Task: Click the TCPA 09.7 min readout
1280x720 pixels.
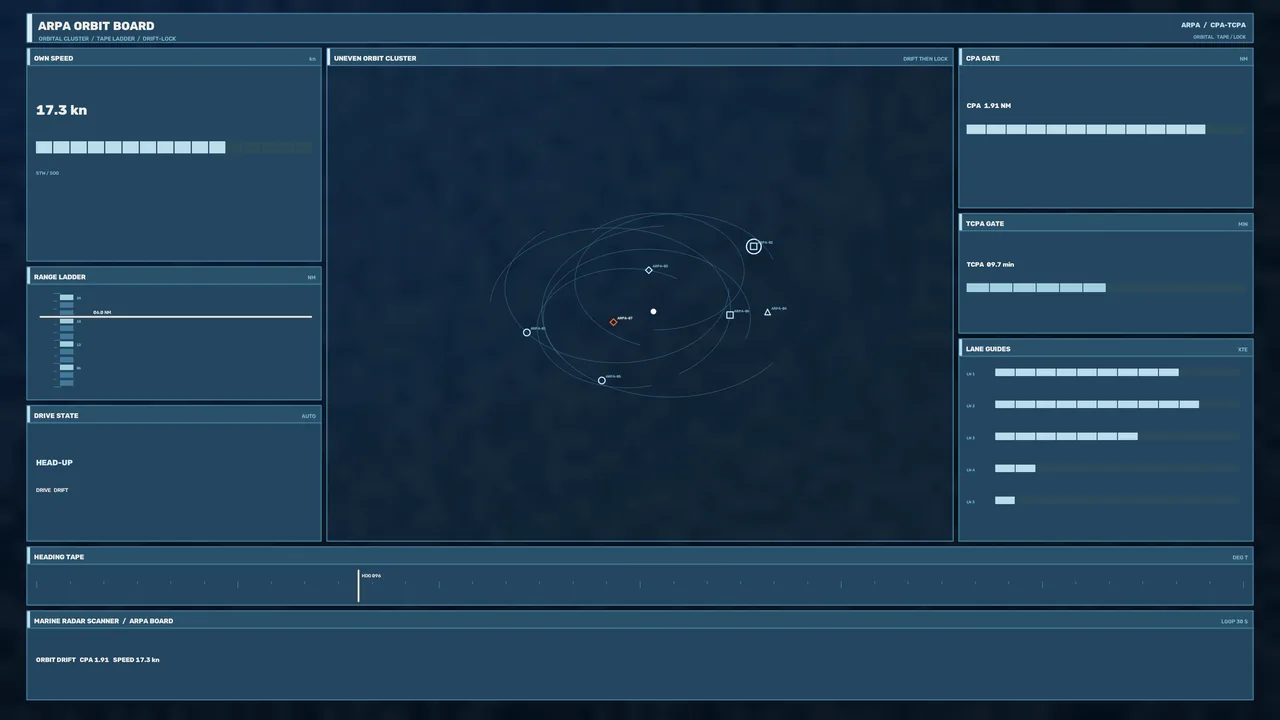Action: click(x=990, y=265)
